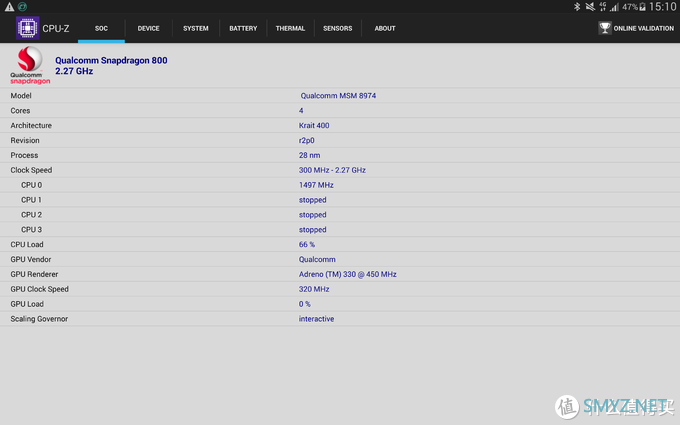
Task: Open the SYSTEM tab
Action: point(196,29)
